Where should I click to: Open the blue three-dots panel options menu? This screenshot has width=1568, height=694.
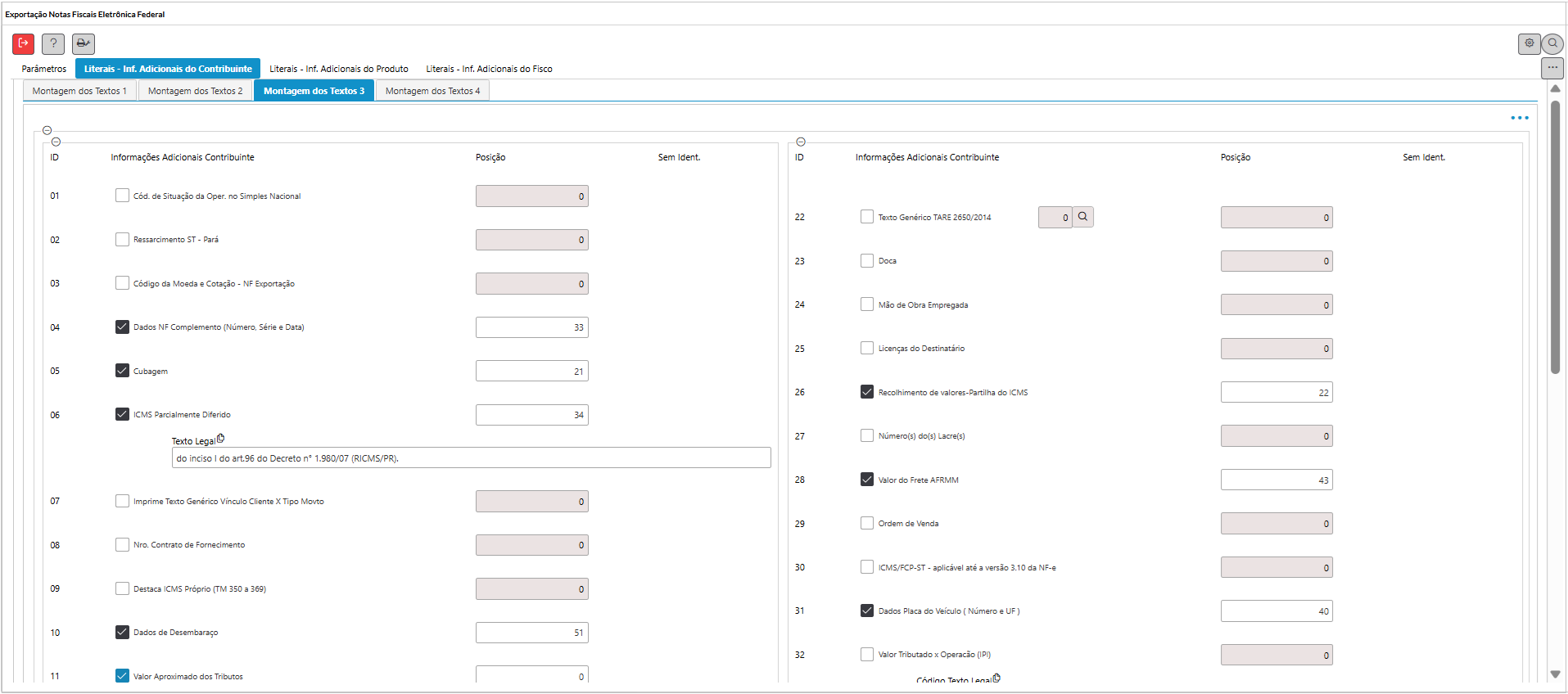[1520, 118]
